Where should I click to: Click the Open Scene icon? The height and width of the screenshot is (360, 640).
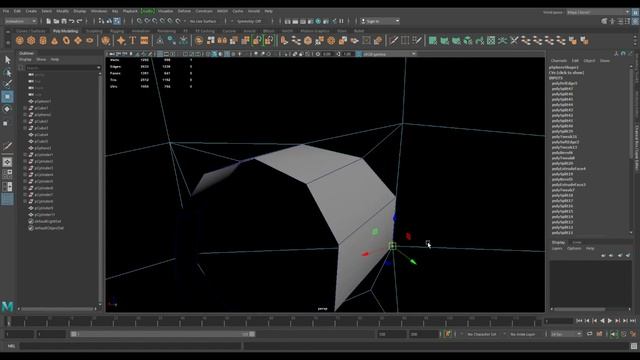click(x=56, y=21)
